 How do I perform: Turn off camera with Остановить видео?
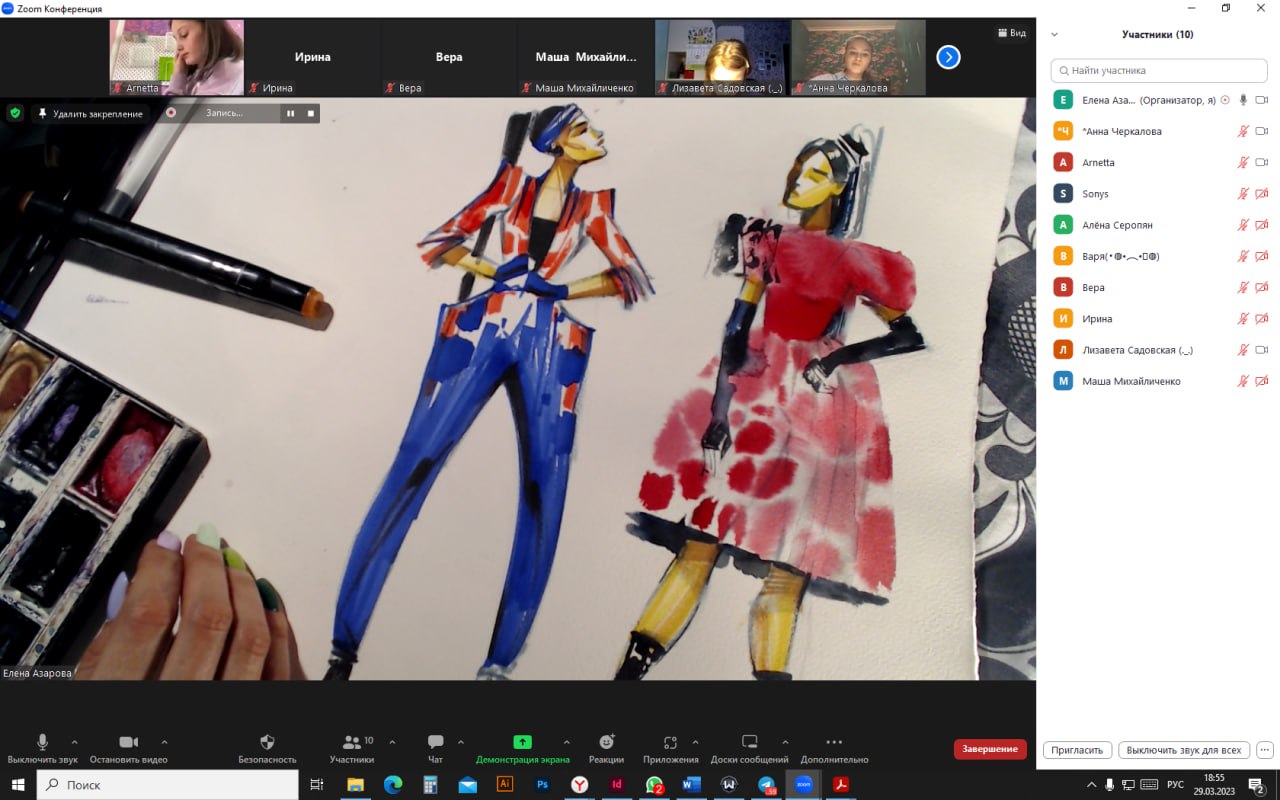pyautogui.click(x=128, y=743)
